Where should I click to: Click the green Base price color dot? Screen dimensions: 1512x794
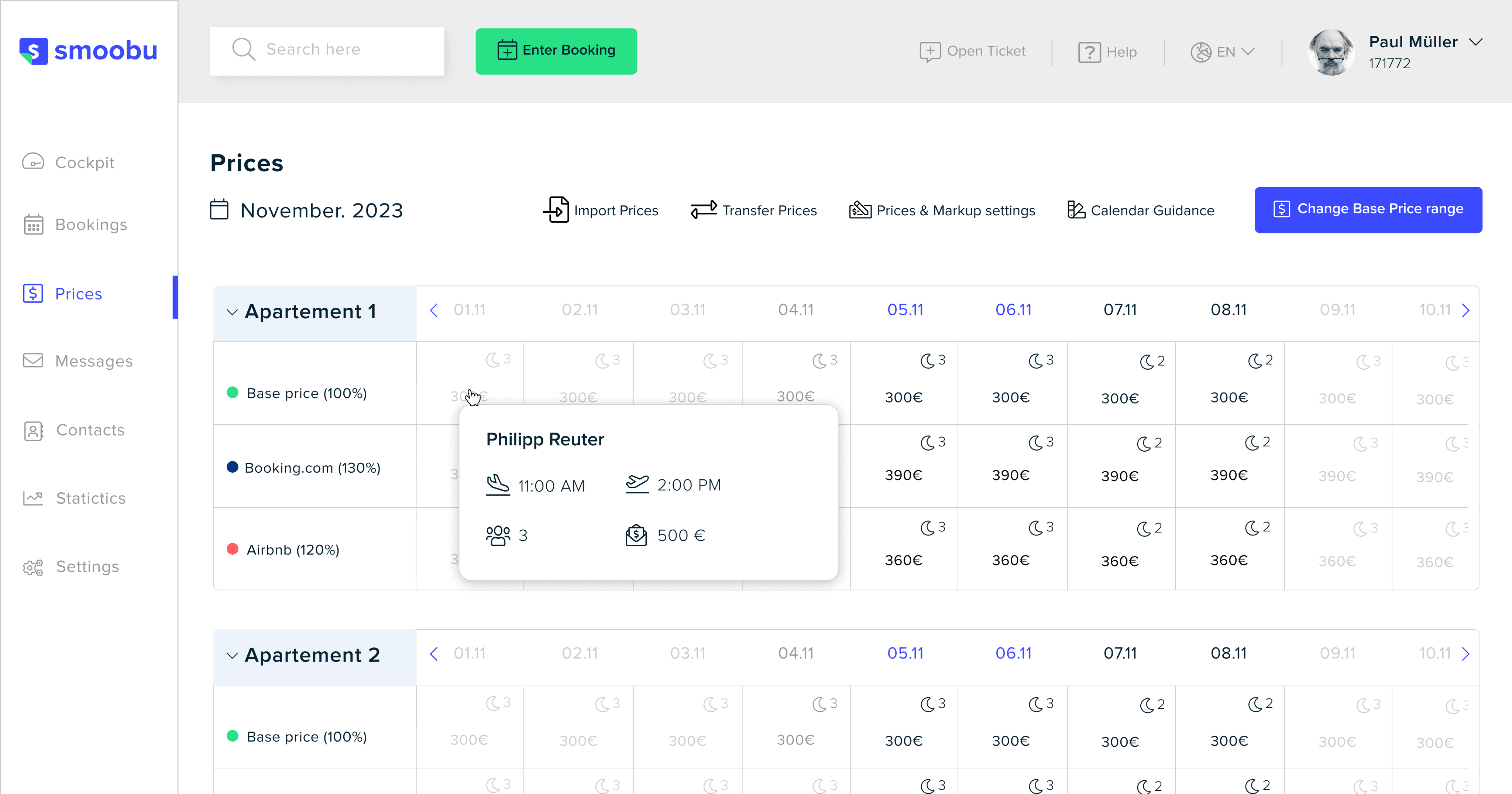(x=233, y=393)
